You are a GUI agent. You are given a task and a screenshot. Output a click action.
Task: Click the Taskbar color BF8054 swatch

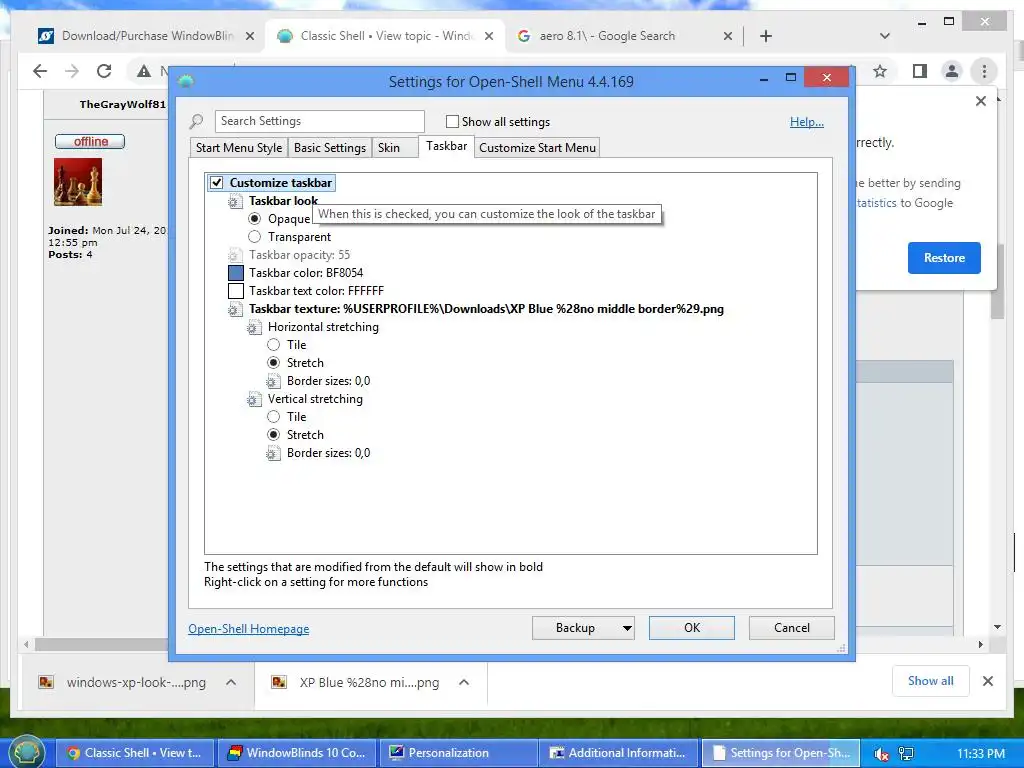(x=236, y=273)
